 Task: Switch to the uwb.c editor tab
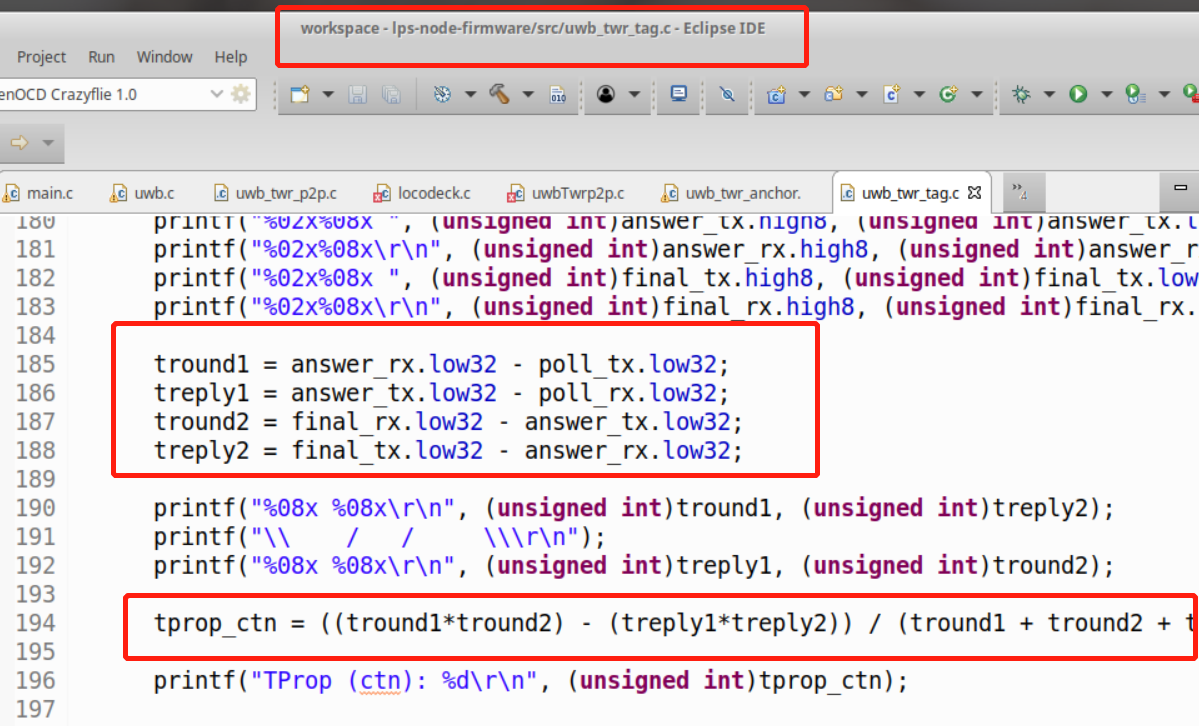click(x=142, y=193)
